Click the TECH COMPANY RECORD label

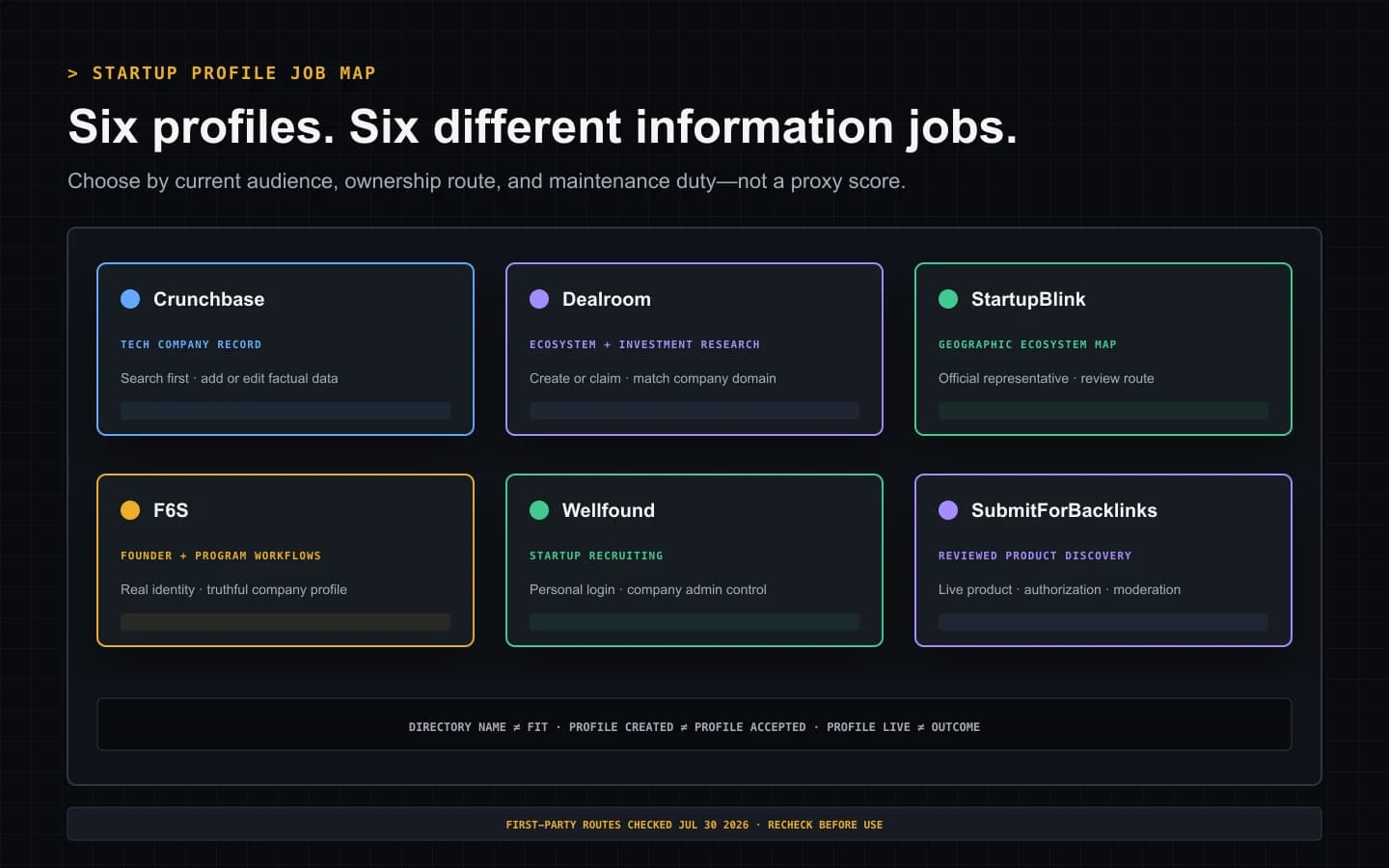[191, 344]
